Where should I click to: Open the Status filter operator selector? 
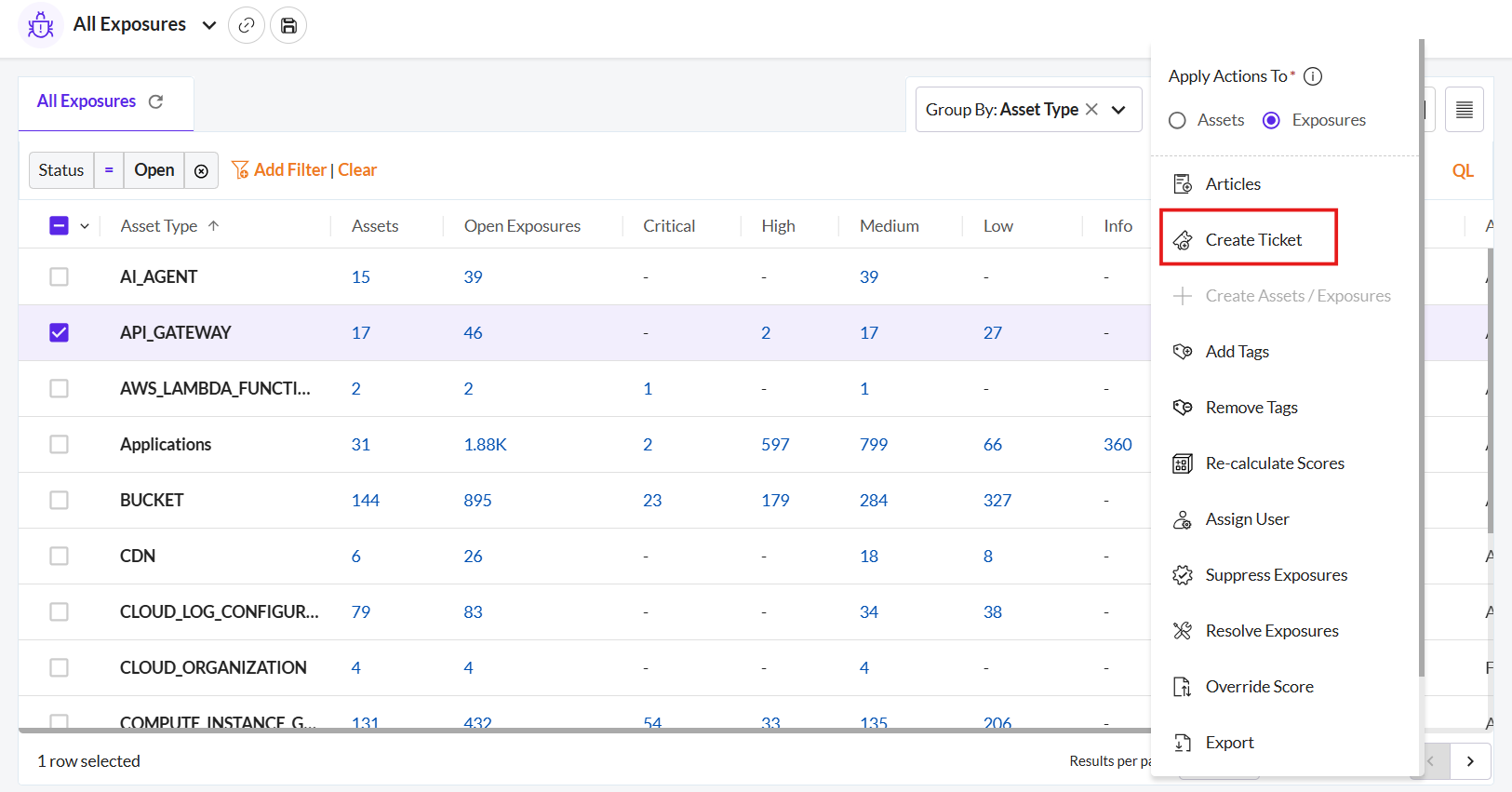pyautogui.click(x=109, y=170)
